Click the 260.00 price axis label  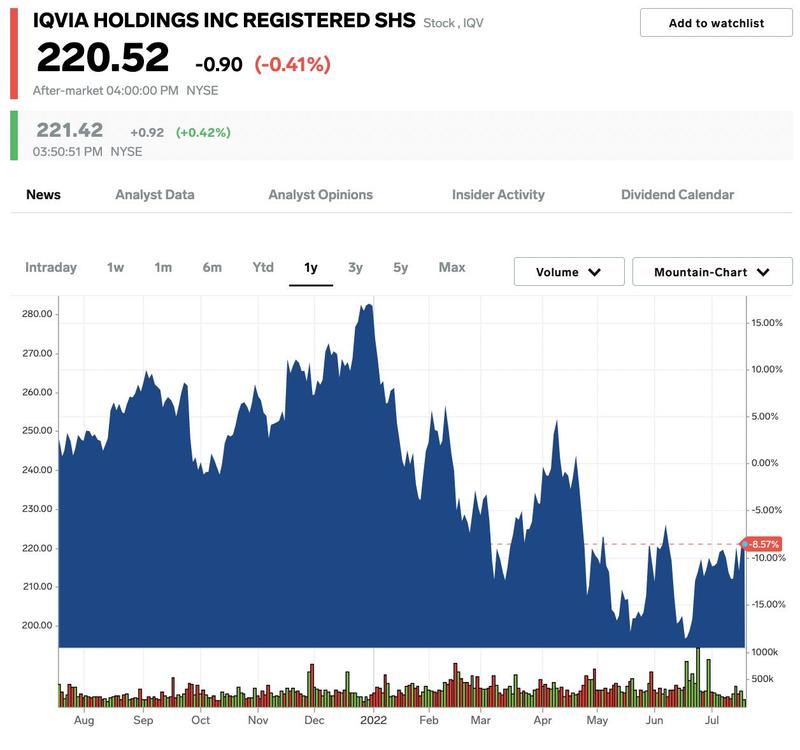coord(37,392)
